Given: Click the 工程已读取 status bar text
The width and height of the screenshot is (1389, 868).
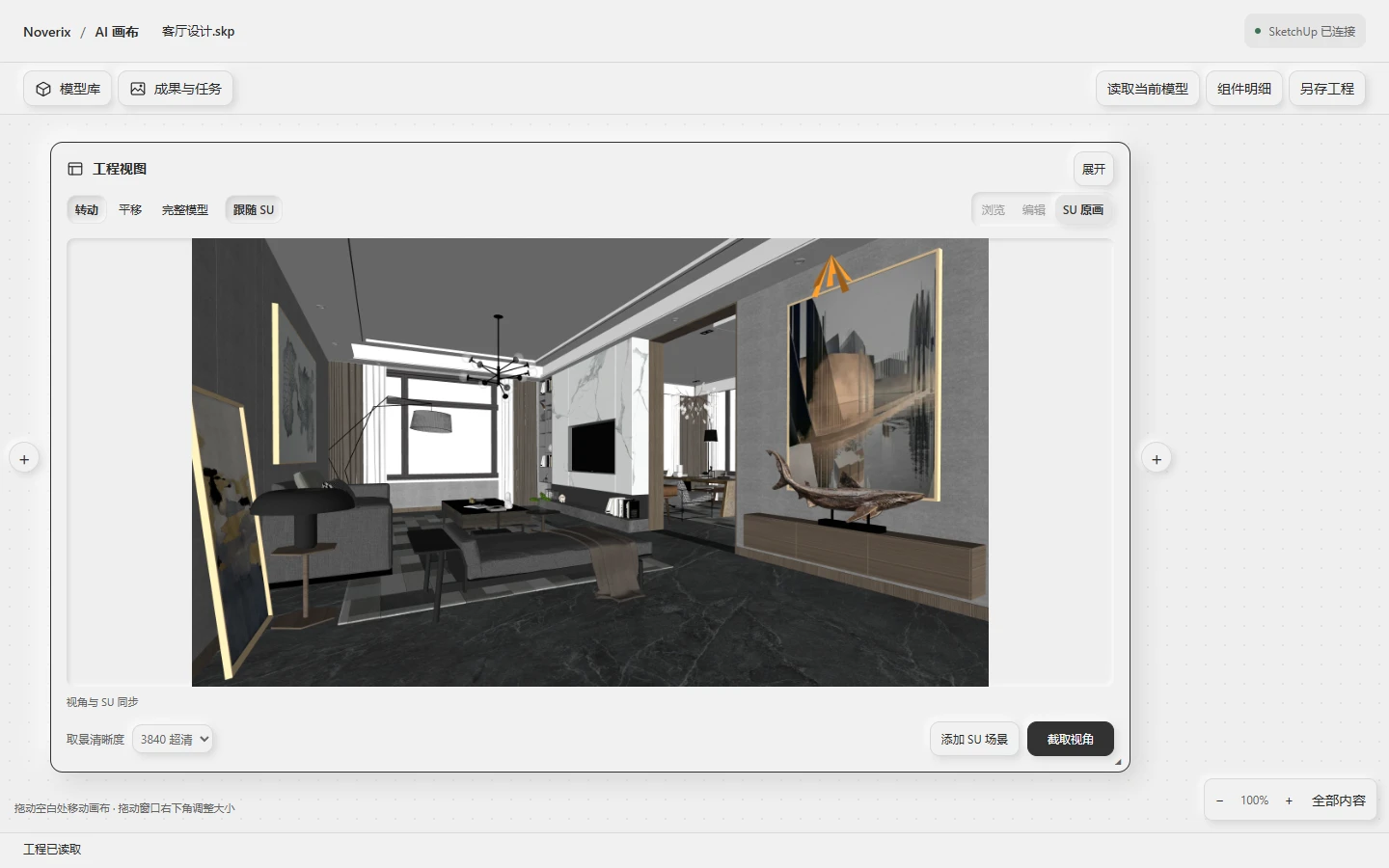Looking at the screenshot, I should click(52, 850).
